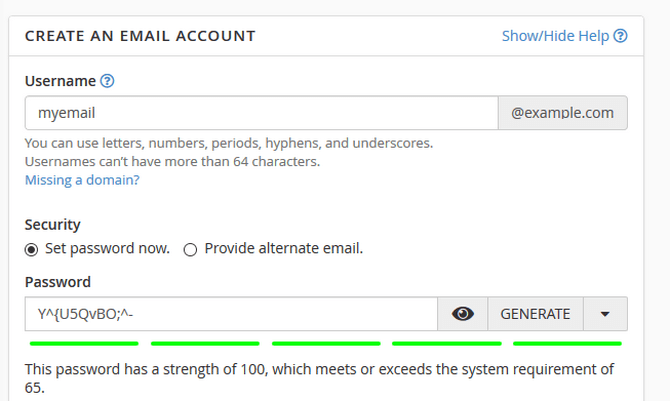Image resolution: width=670 pixels, height=401 pixels.
Task: Choose Provide alternate email option
Action: 190,248
